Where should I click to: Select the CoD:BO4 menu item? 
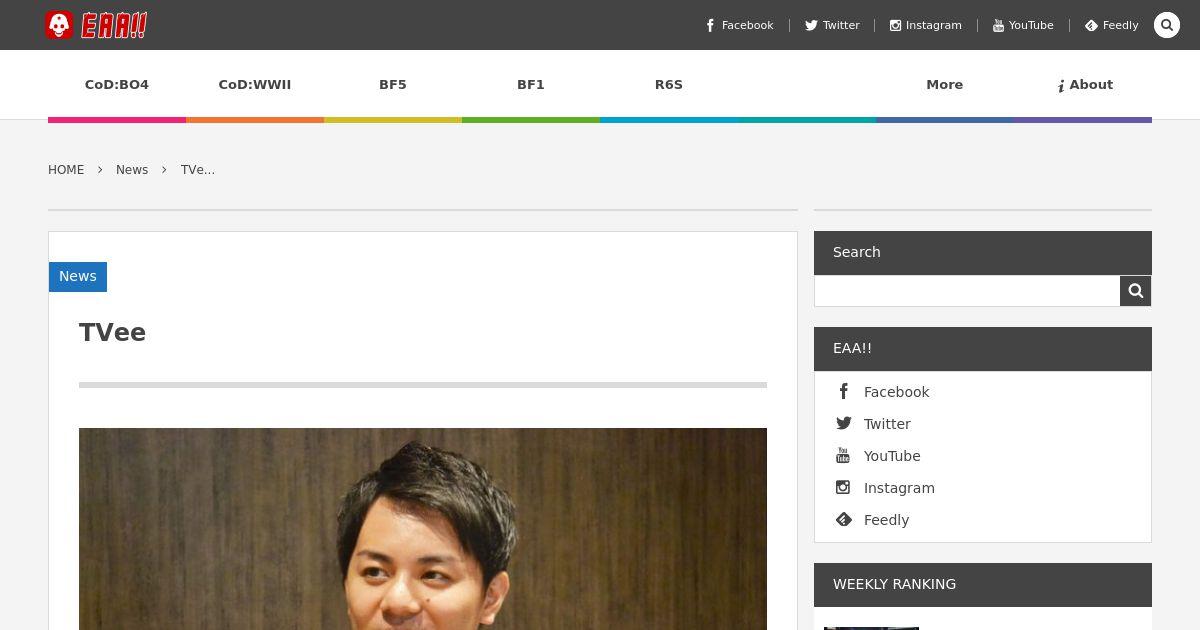pos(117,85)
